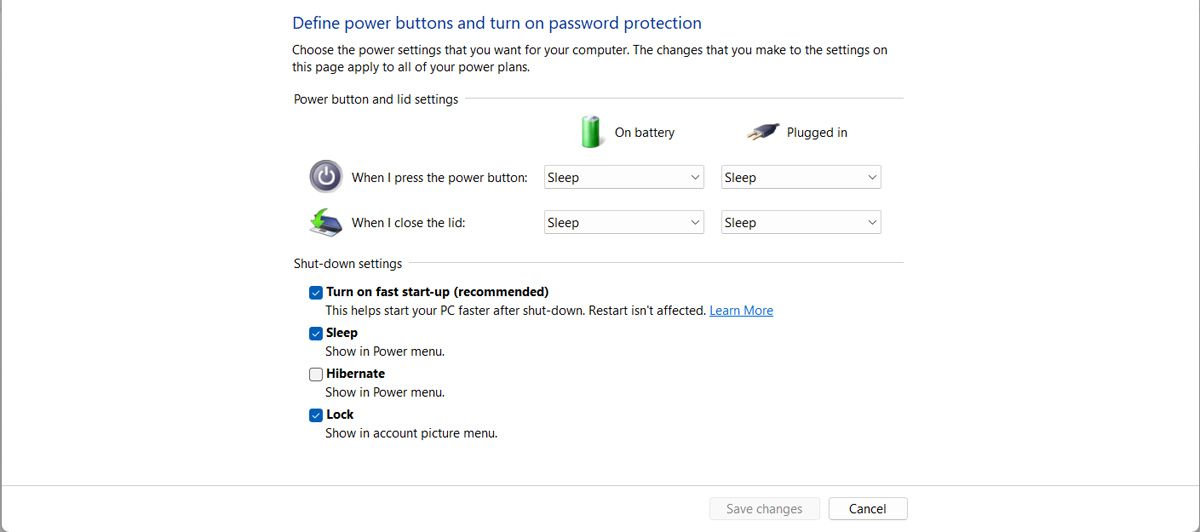Click the Cancel button
This screenshot has height=532, width=1200.
coord(868,509)
